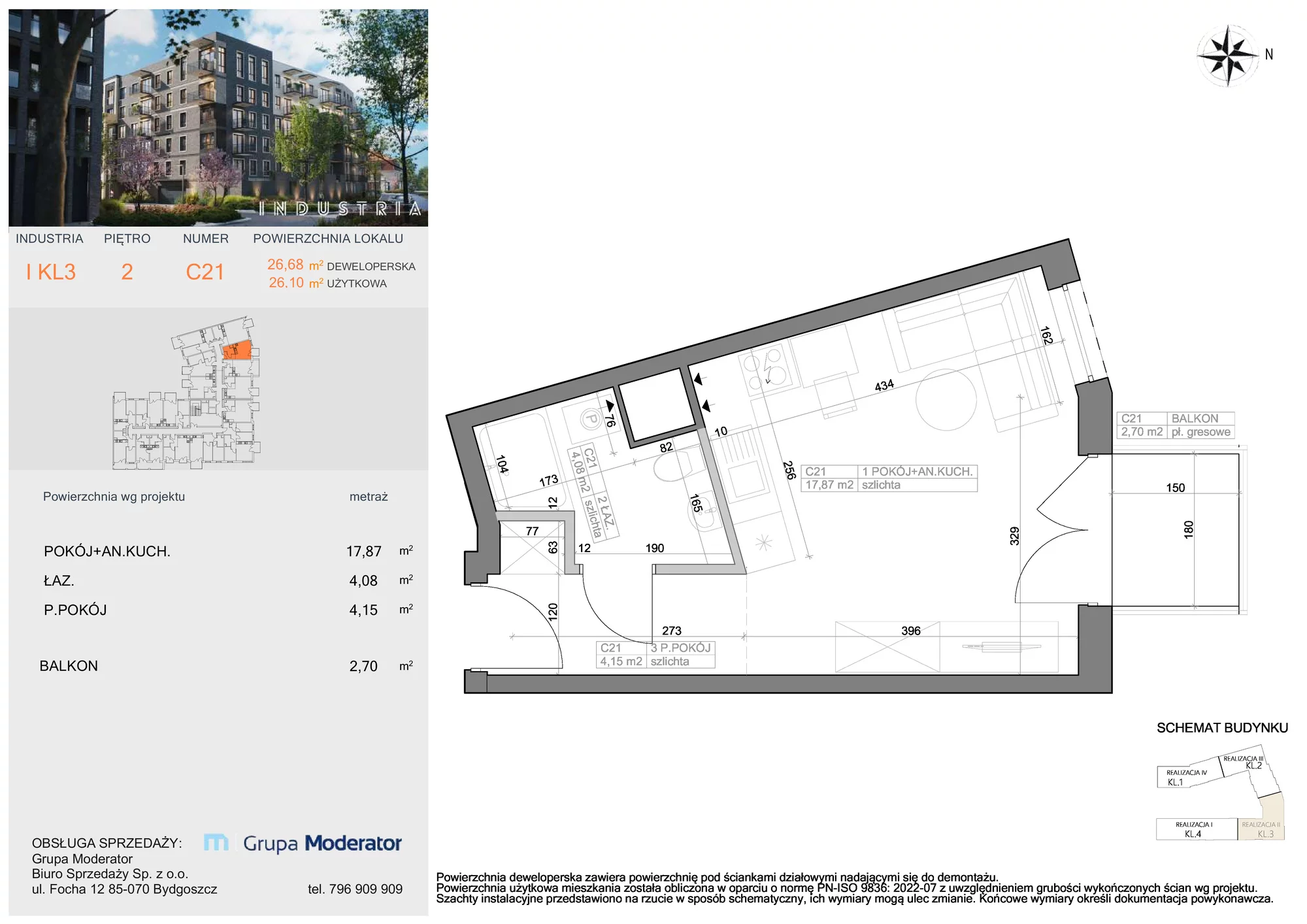Click the '190' dimension in the bathroom
Image resolution: width=1307 pixels, height=924 pixels.
(655, 548)
